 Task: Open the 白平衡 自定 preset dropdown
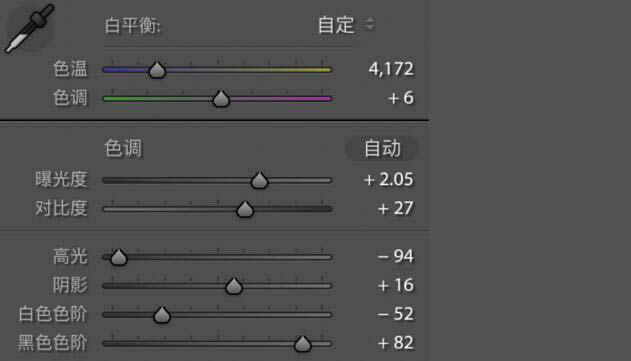click(x=346, y=25)
